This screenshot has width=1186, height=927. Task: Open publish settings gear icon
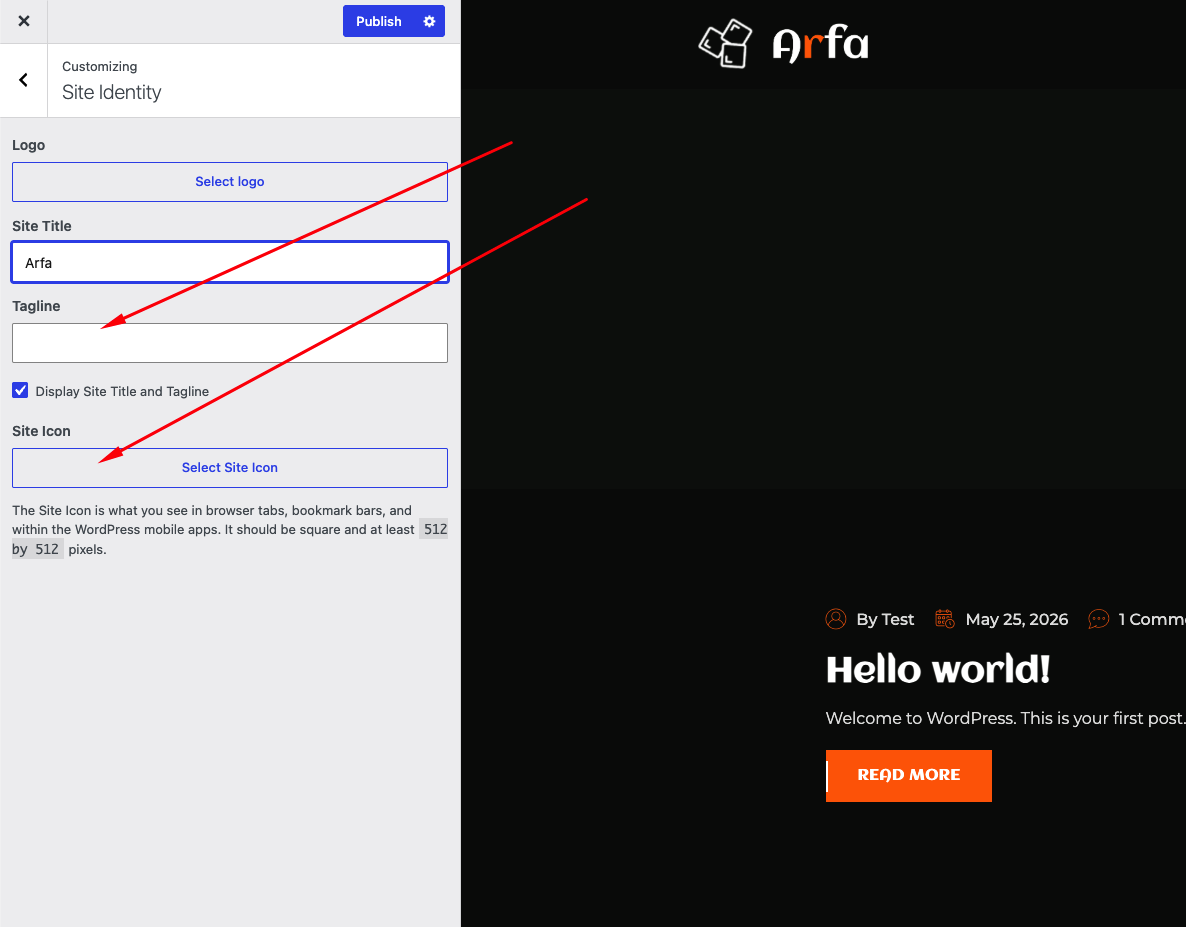pos(429,21)
